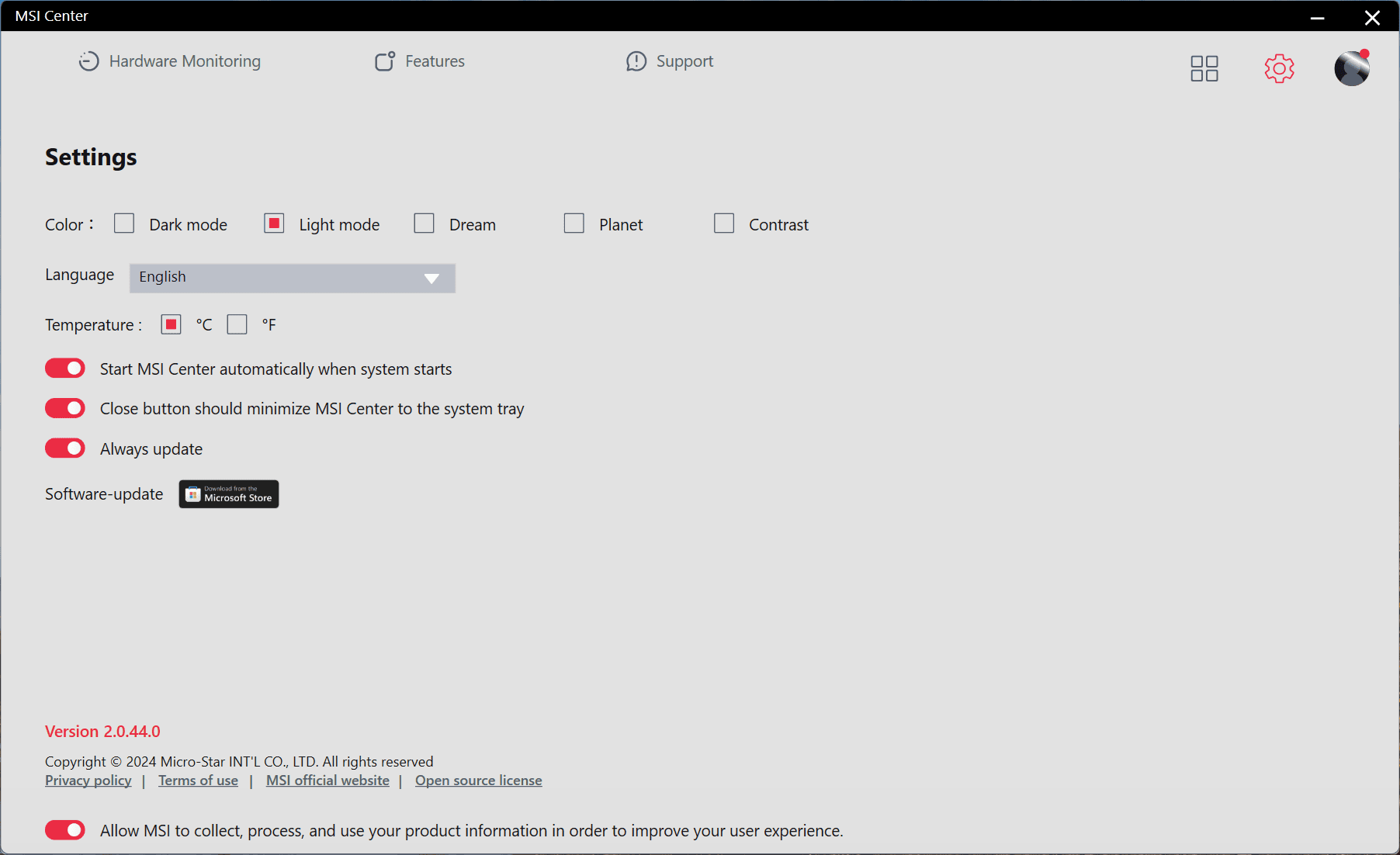Screen dimensions: 1400x855
Task: Toggle Close button minimize to tray switch
Action: [65, 408]
